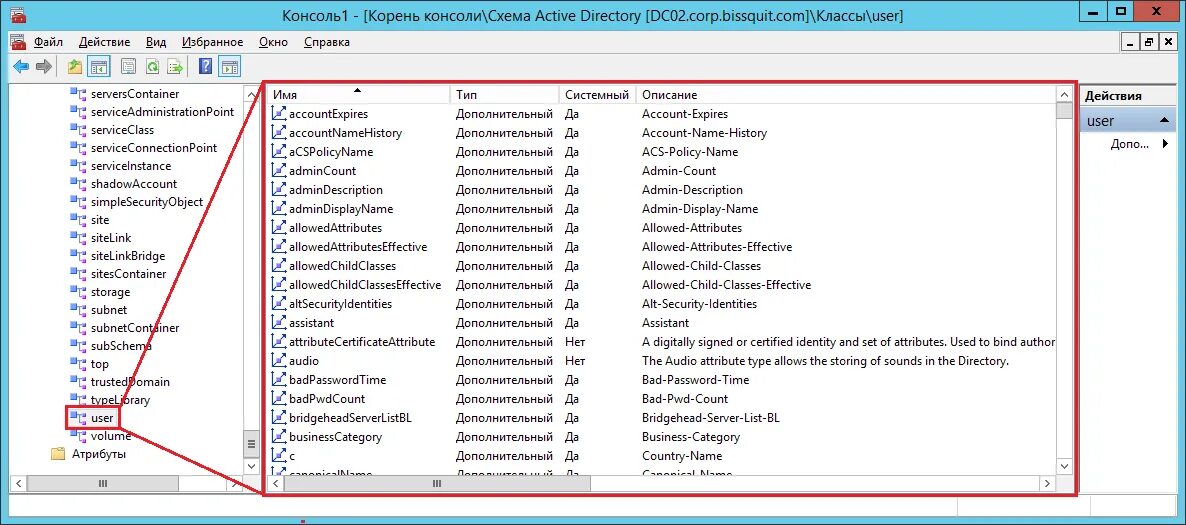Click the shadowAccount class icon
The image size is (1186, 525).
[x=79, y=184]
